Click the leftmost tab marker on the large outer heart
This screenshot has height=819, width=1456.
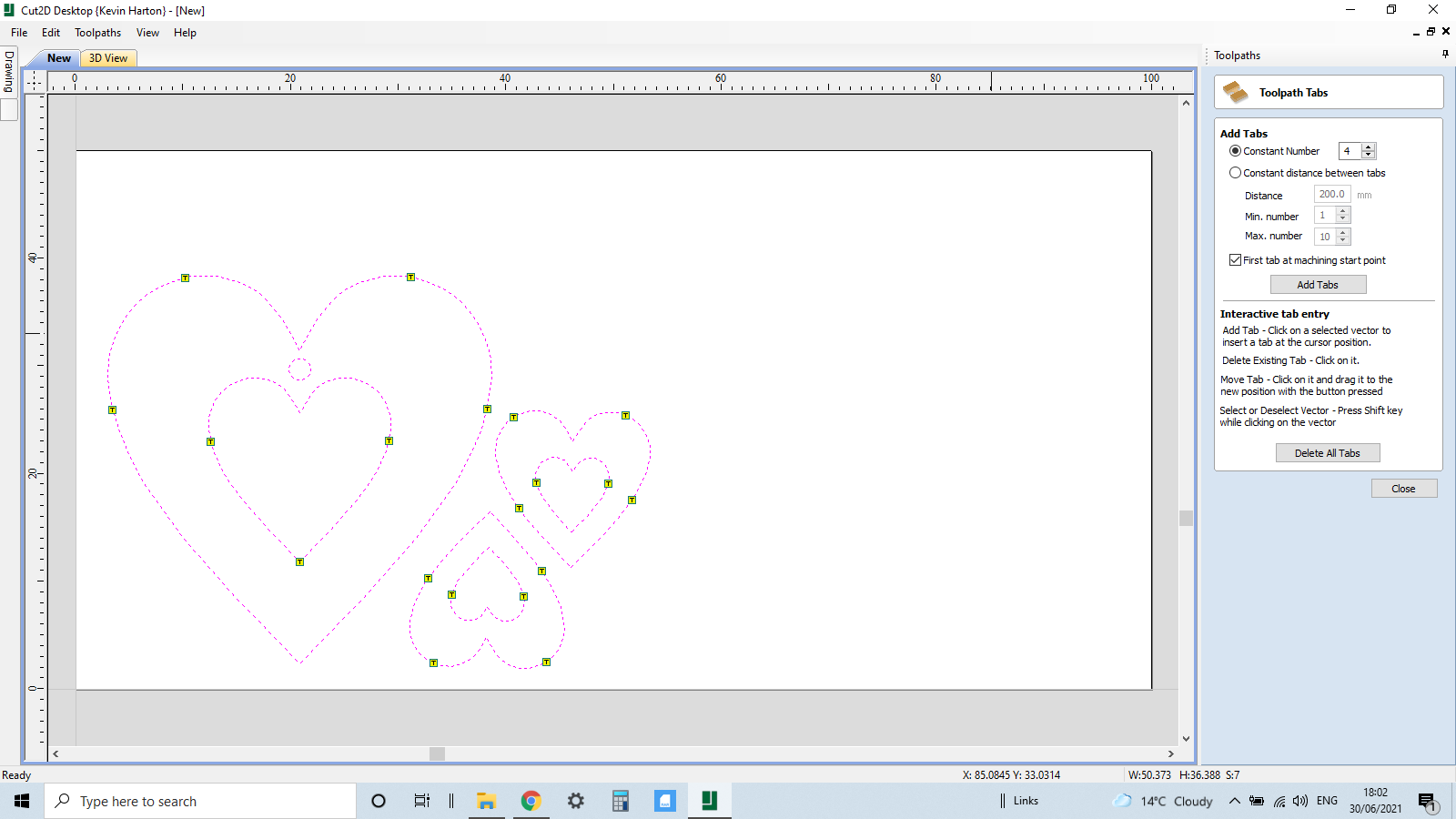tap(112, 410)
